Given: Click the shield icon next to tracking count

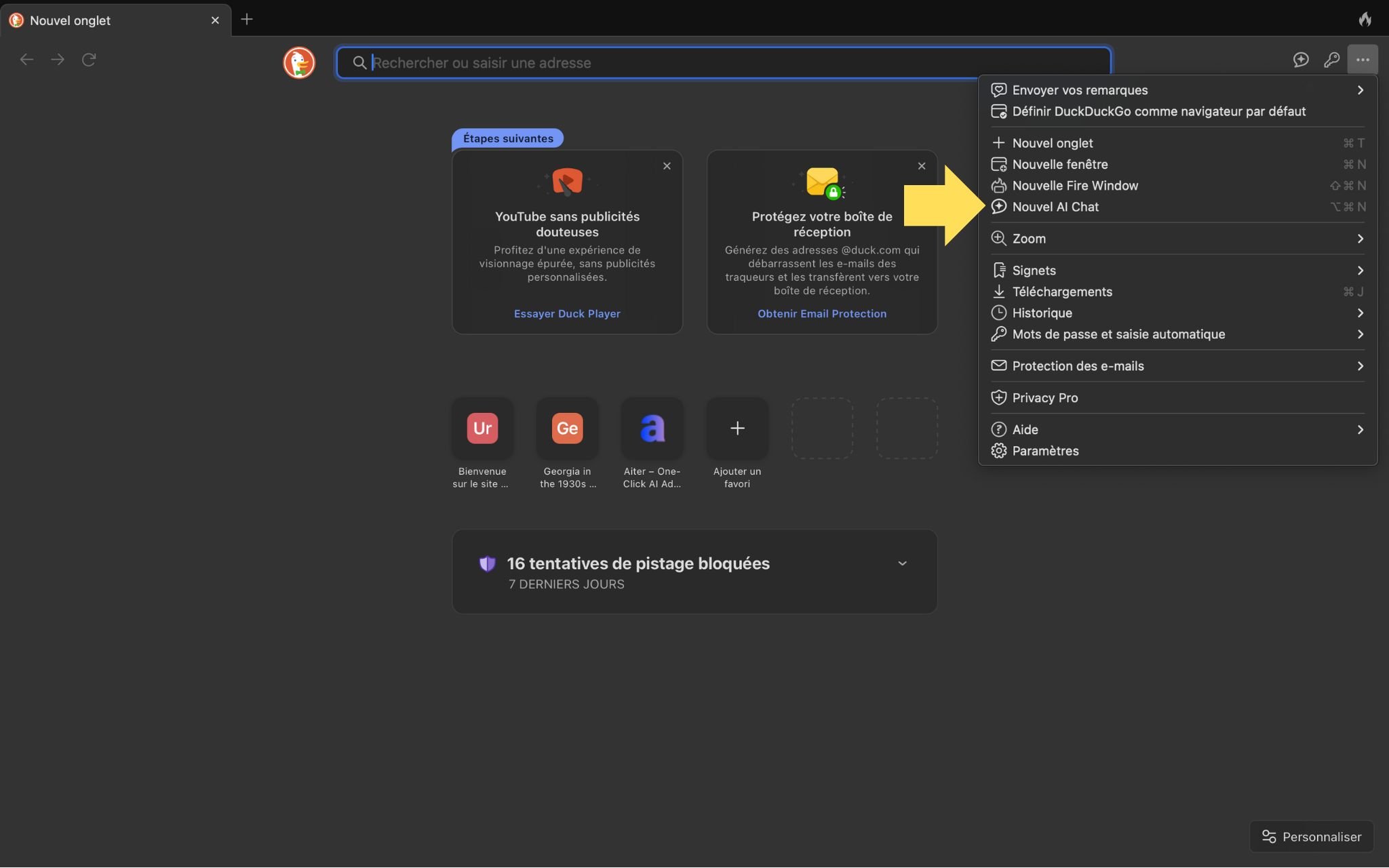Looking at the screenshot, I should click(487, 564).
